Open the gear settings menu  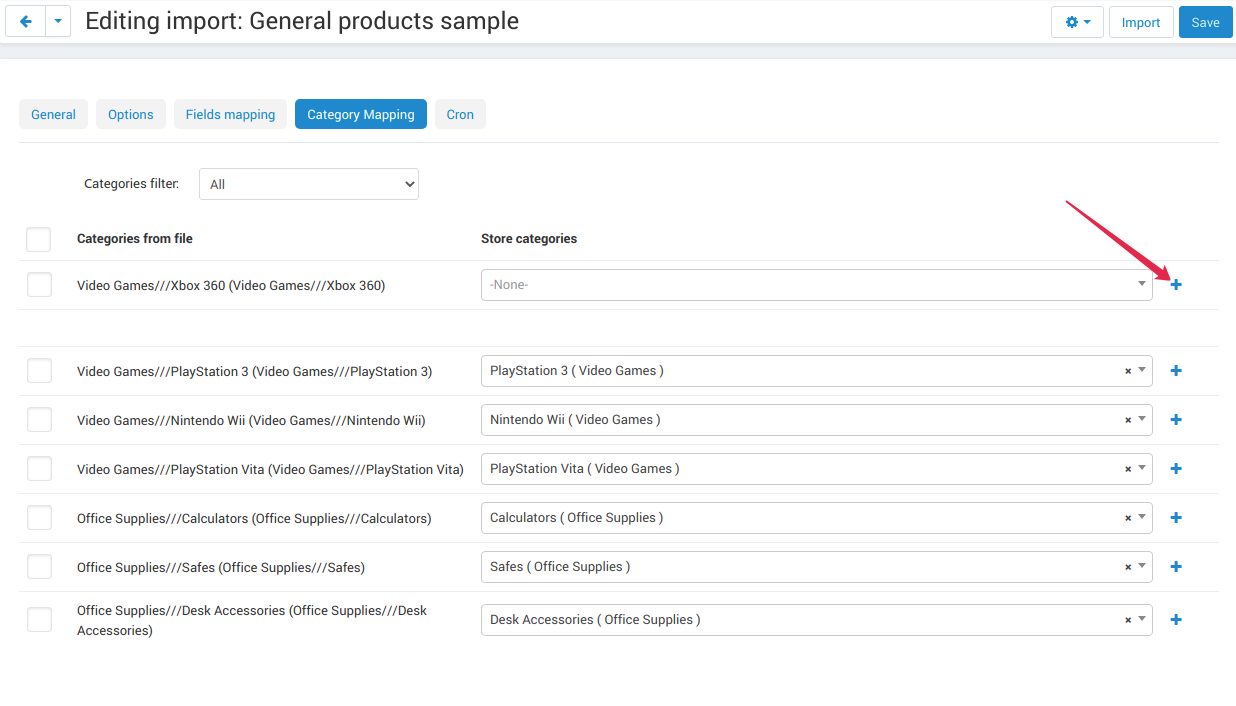(1077, 22)
